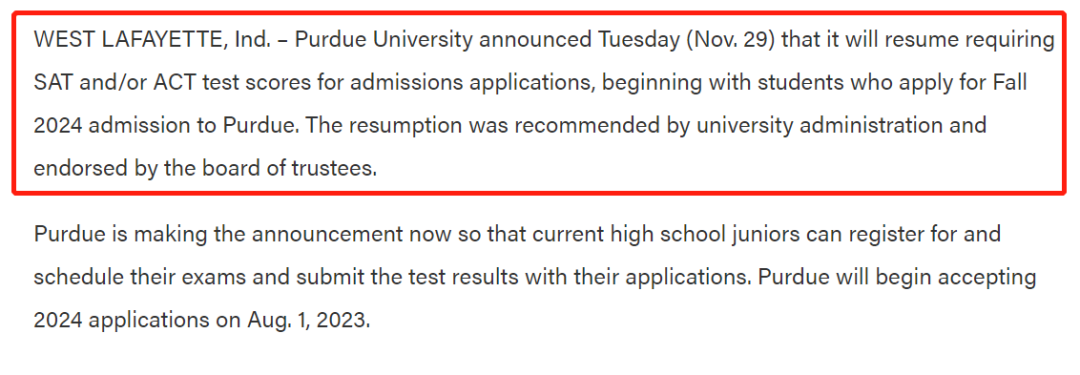This screenshot has height=375, width=1080.
Task: Click the date "Aug. 1, 2023"
Action: (303, 320)
